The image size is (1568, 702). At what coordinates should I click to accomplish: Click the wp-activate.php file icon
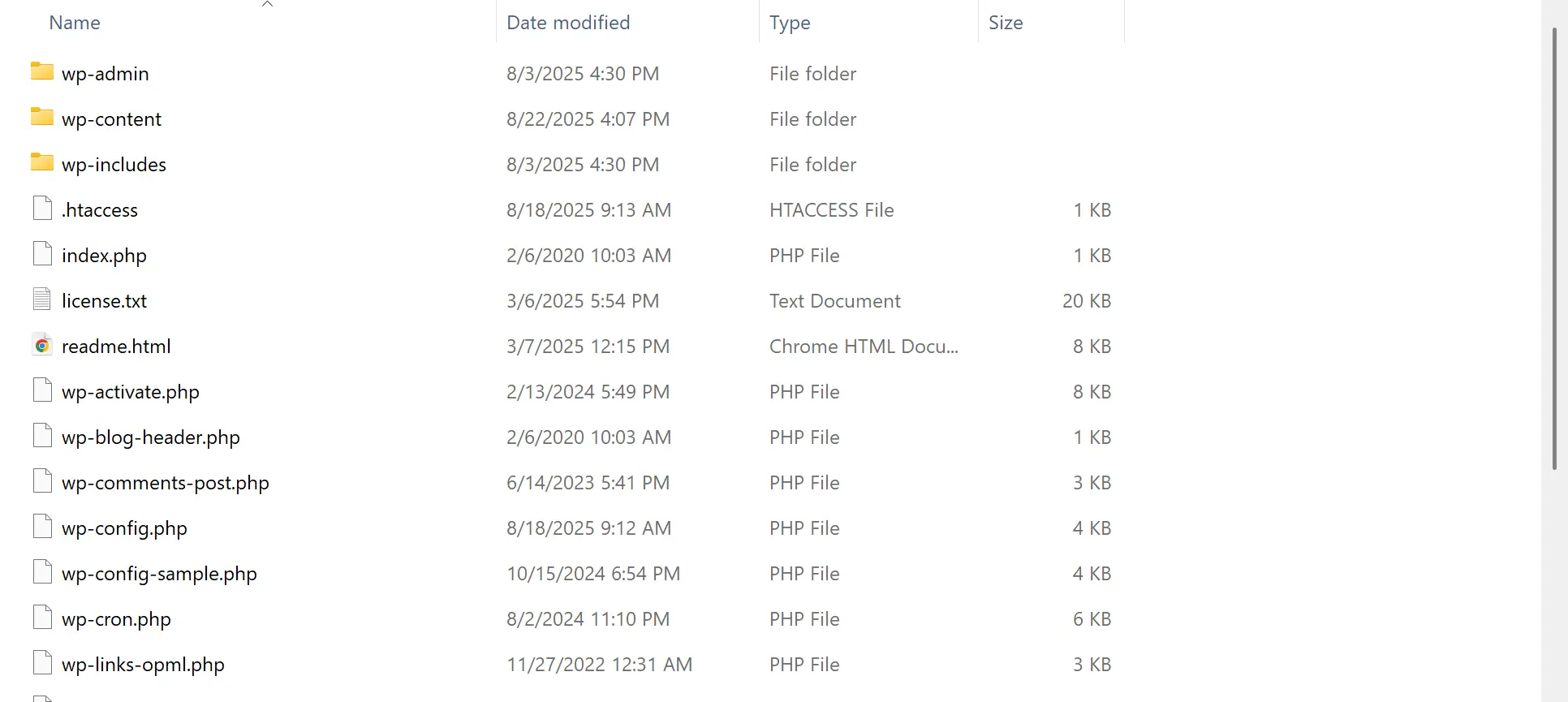click(42, 390)
